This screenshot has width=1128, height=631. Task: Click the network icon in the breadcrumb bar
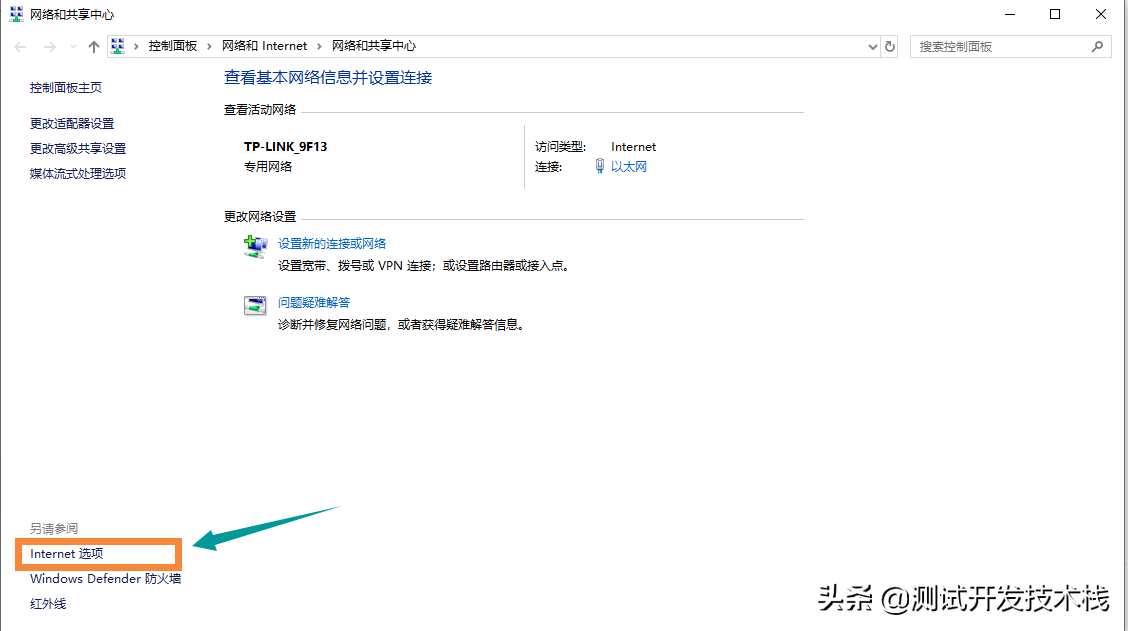pyautogui.click(x=117, y=45)
